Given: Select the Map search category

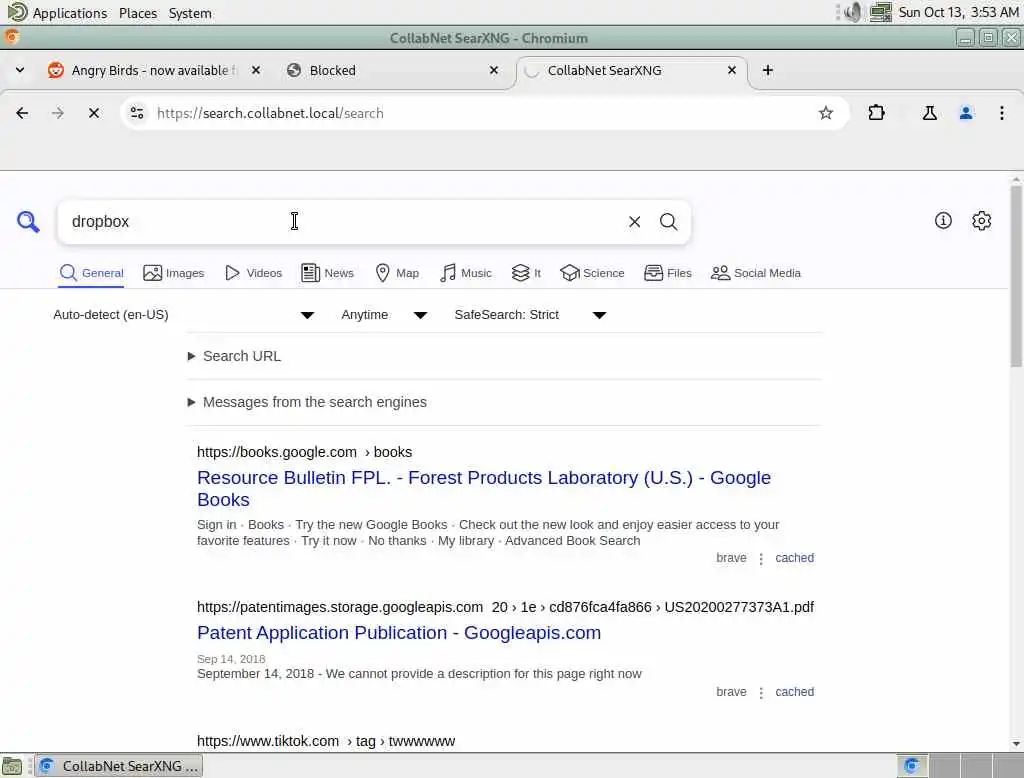Looking at the screenshot, I should [x=397, y=273].
